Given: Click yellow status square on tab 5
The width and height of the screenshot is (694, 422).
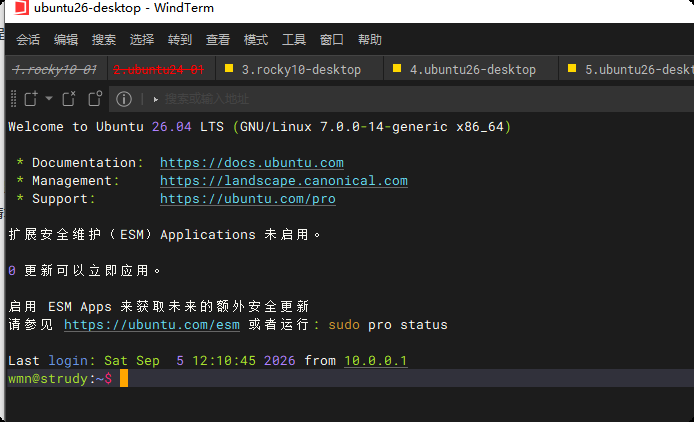Looking at the screenshot, I should click(x=572, y=68).
